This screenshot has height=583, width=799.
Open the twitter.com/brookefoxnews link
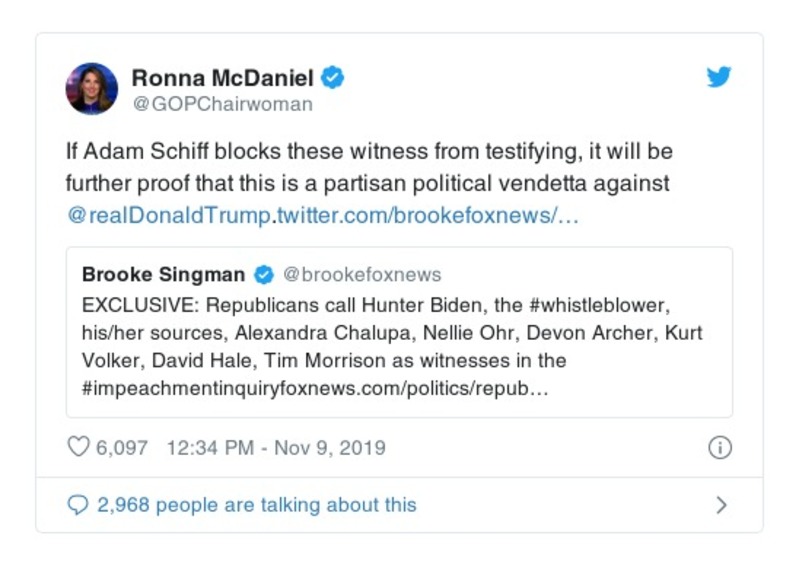427,217
